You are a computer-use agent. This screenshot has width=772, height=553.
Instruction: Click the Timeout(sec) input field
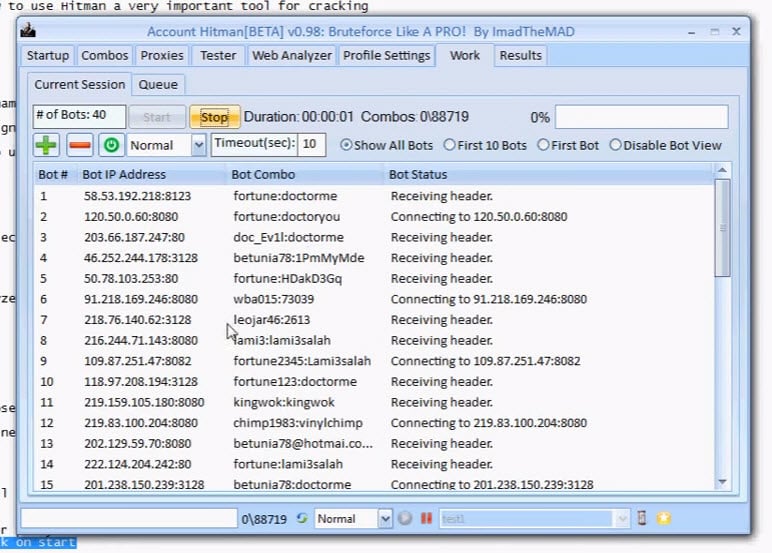(312, 144)
